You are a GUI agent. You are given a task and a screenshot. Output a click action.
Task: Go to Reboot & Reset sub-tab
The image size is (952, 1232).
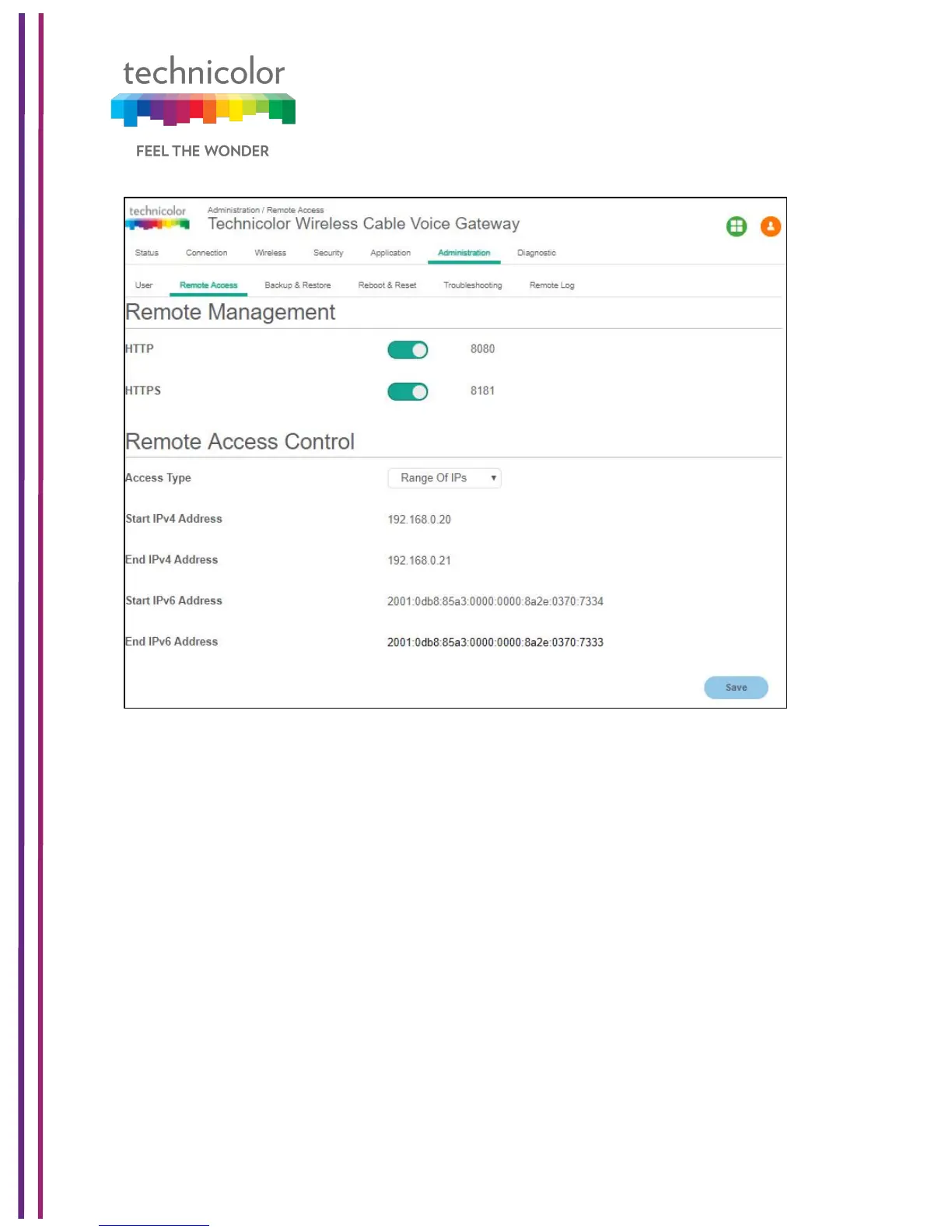[x=387, y=285]
